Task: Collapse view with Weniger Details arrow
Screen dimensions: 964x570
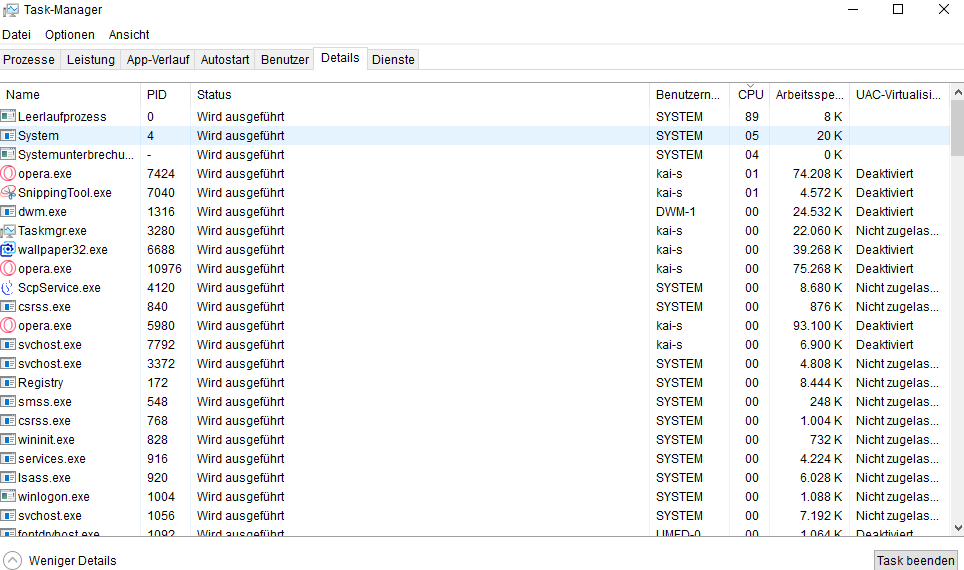Action: tap(12, 560)
